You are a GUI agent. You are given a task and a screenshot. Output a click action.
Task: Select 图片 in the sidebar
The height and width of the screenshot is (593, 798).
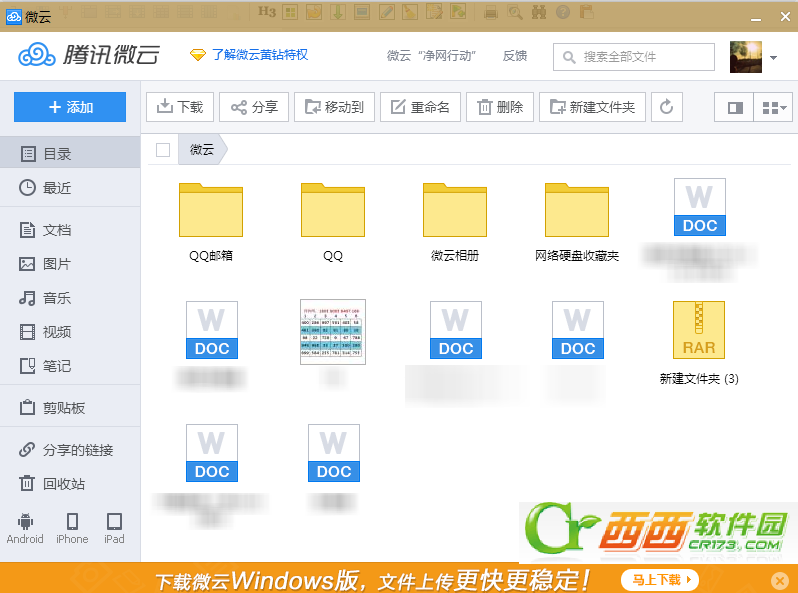pos(70,264)
